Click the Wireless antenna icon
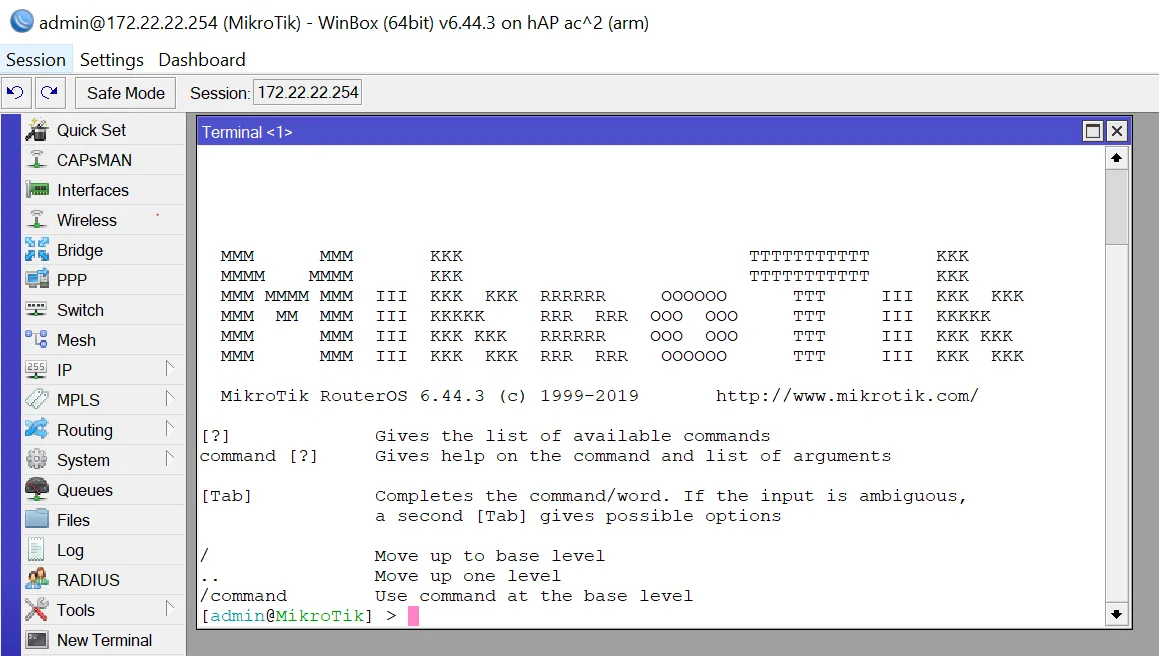The image size is (1159, 656). (36, 220)
